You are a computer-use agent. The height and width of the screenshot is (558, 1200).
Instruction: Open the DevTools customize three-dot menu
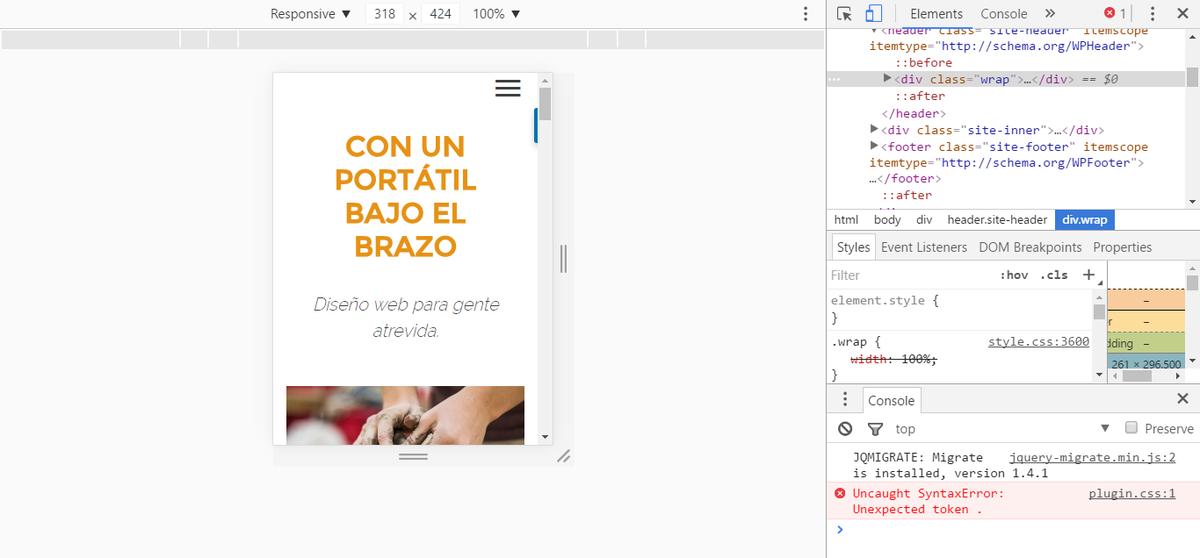click(x=1152, y=14)
